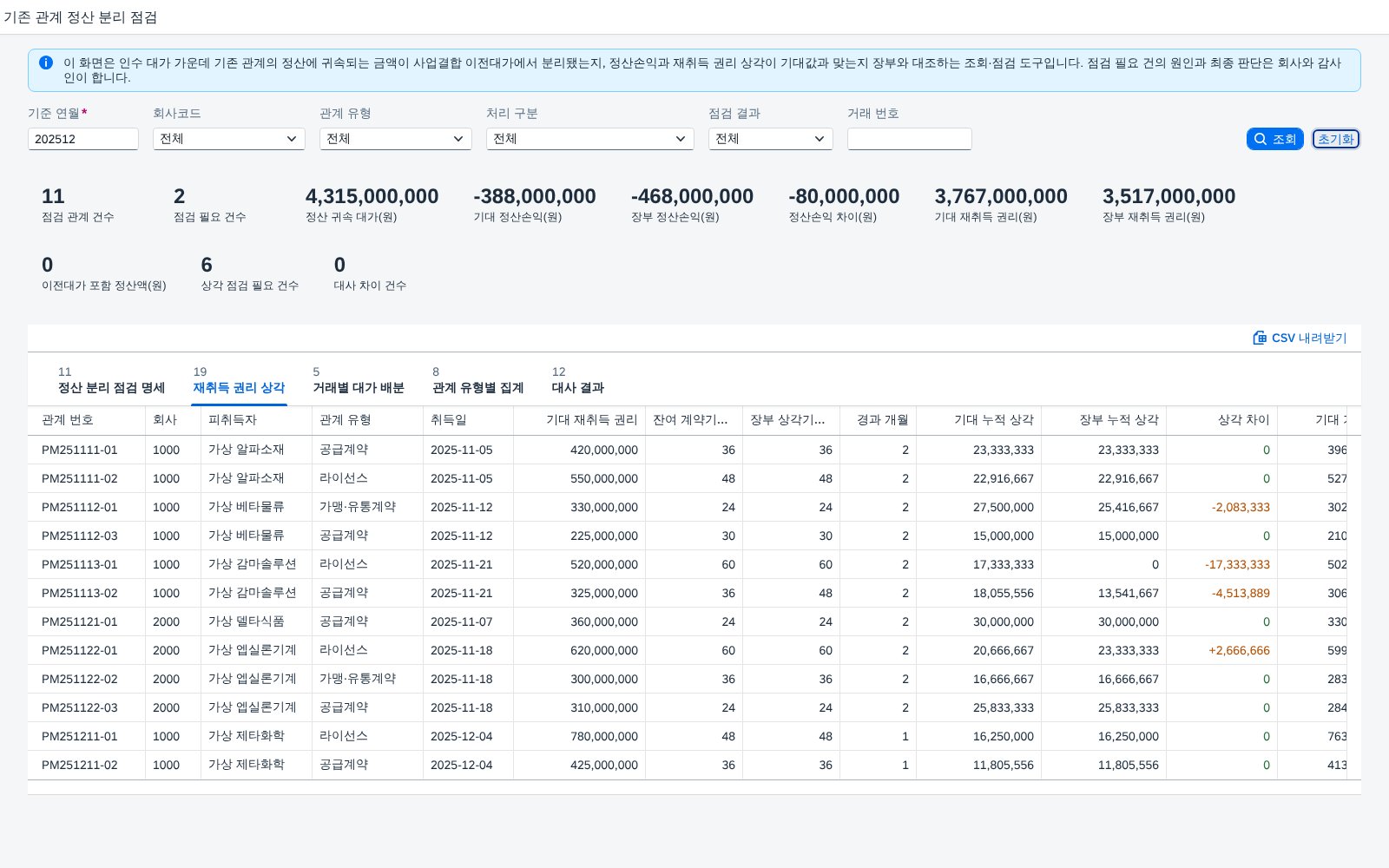Click the 4,315,000,000 정산 귀속 대가 figure
This screenshot has width=1389, height=868.
(x=372, y=197)
